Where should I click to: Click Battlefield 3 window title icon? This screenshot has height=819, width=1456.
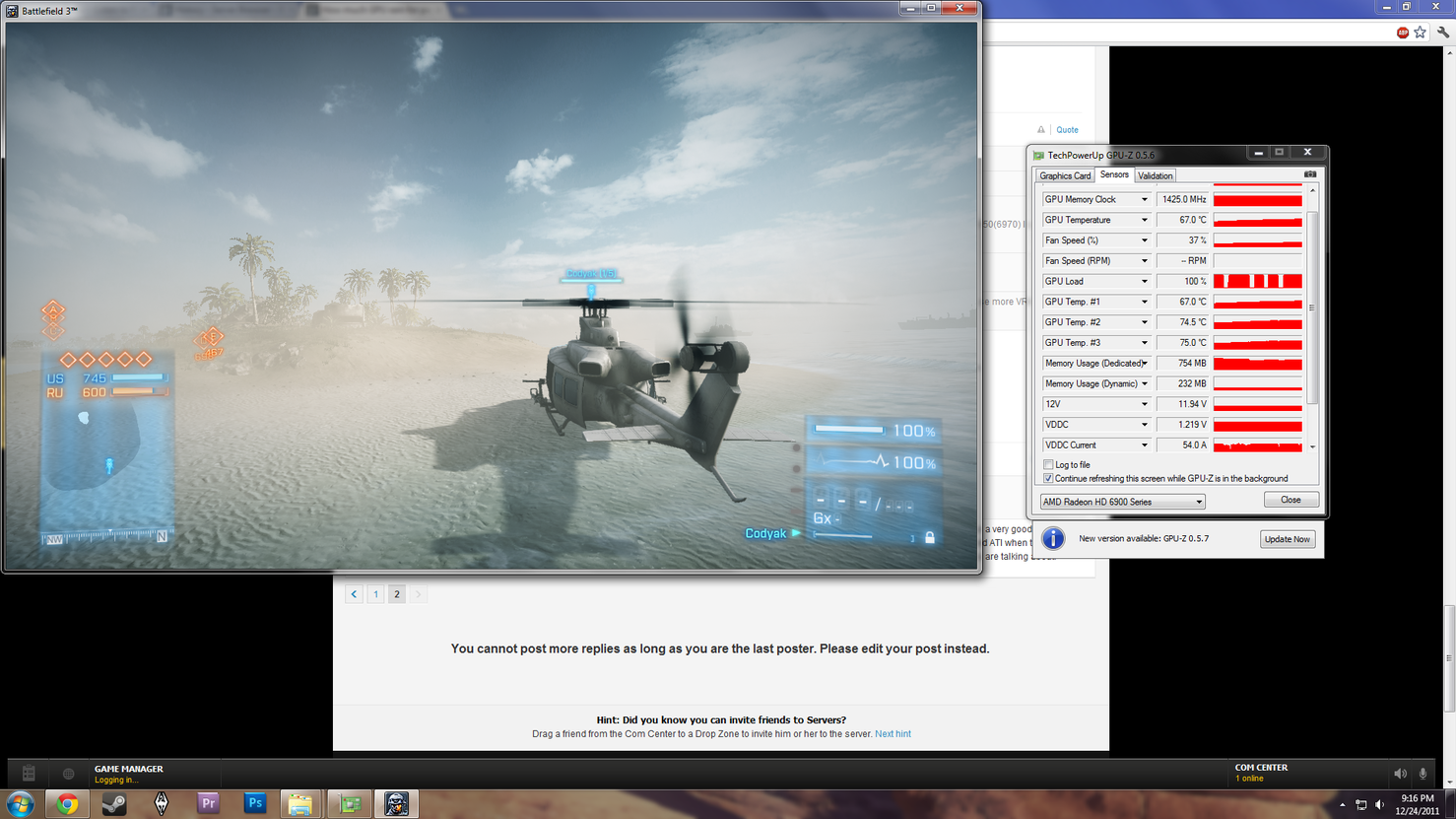pyautogui.click(x=12, y=11)
